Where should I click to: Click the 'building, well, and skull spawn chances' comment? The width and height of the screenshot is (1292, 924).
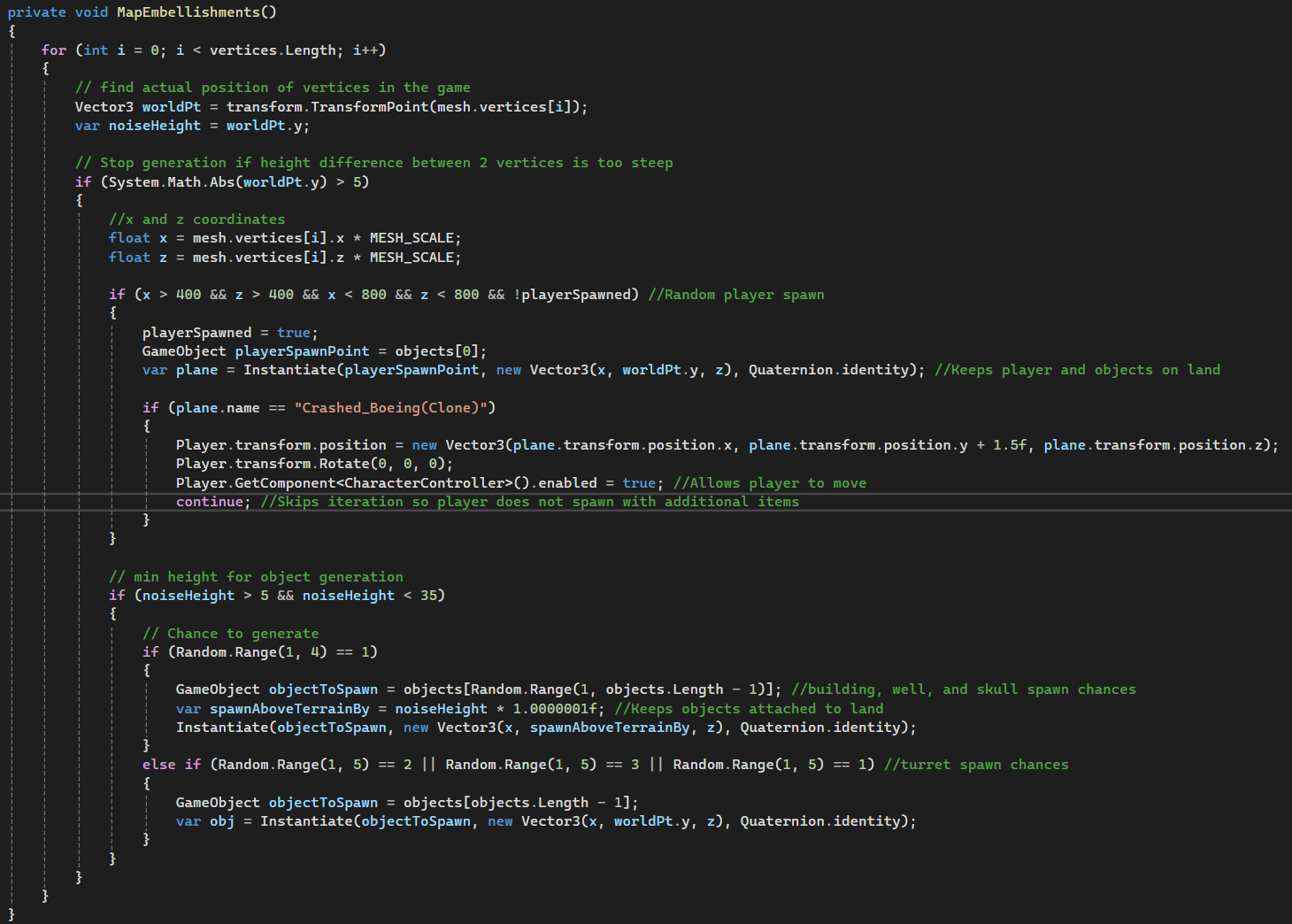[x=964, y=689]
